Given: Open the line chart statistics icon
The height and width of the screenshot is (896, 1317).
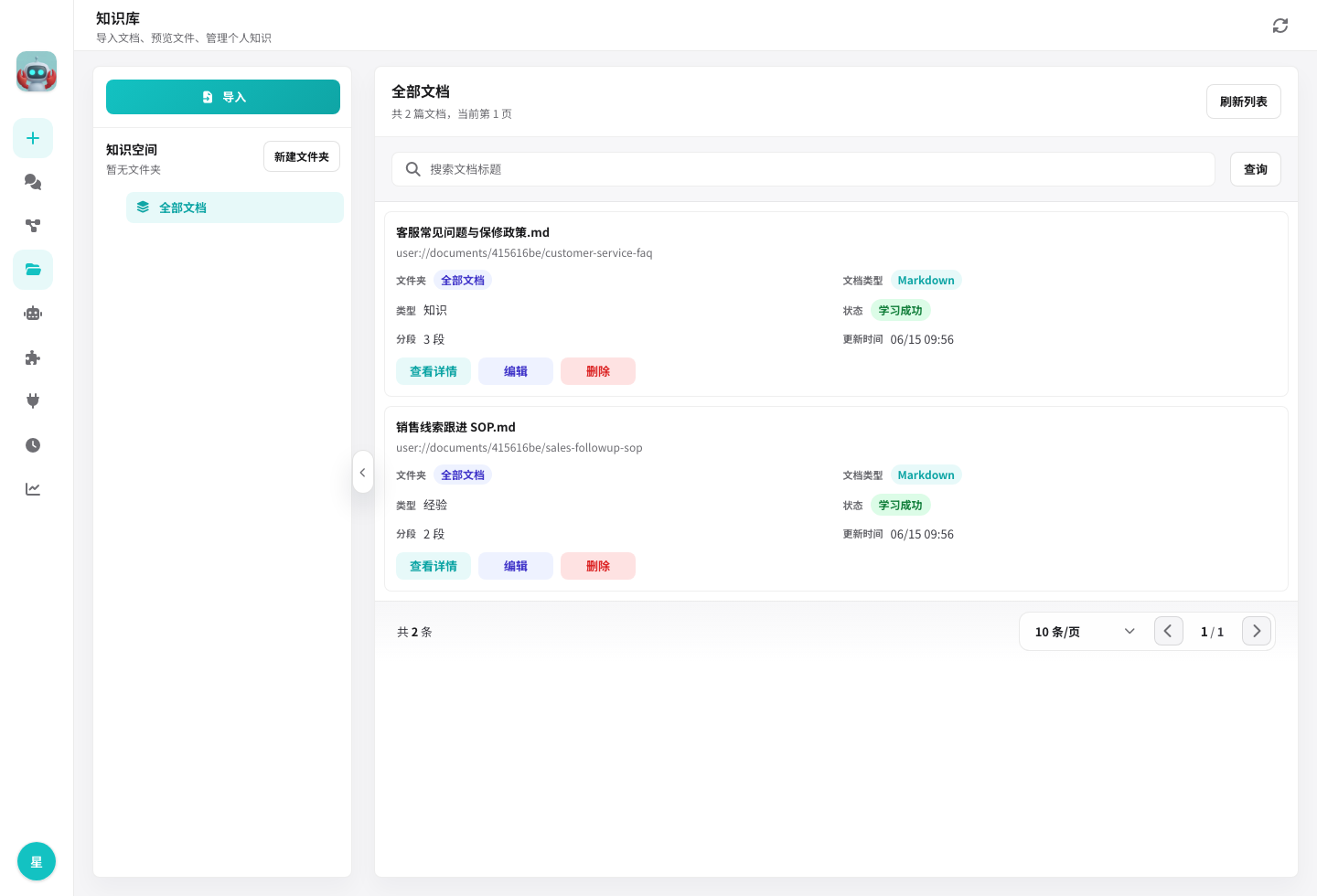Looking at the screenshot, I should coord(33,489).
